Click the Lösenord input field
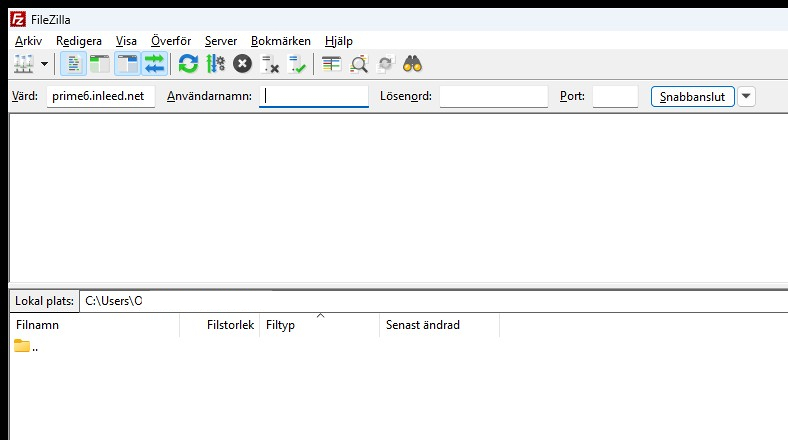This screenshot has height=440, width=788. 493,96
